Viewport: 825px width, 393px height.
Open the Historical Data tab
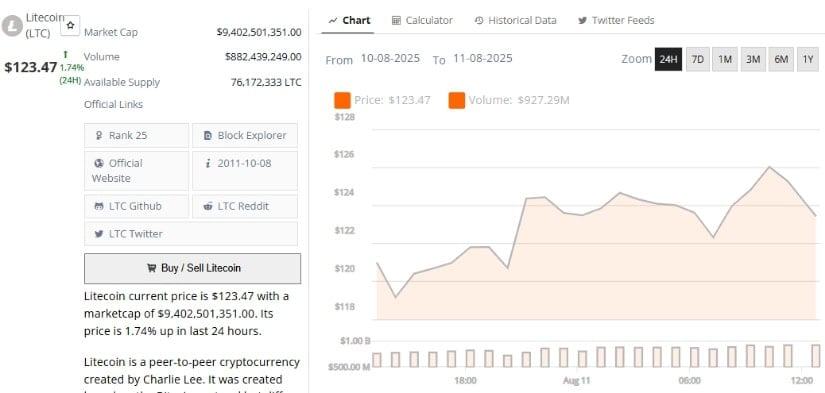(515, 21)
